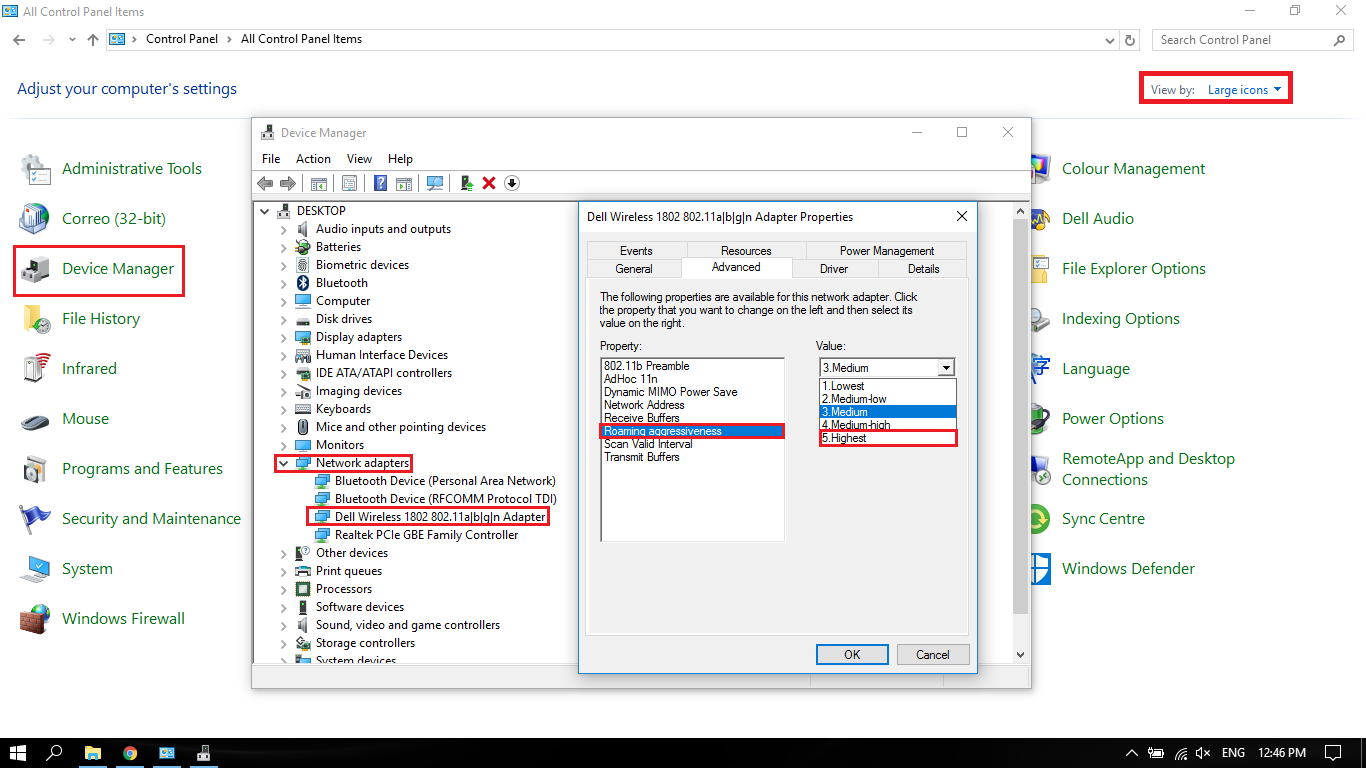The width and height of the screenshot is (1366, 768).
Task: Expand the Keyboards tree node
Action: coord(283,409)
